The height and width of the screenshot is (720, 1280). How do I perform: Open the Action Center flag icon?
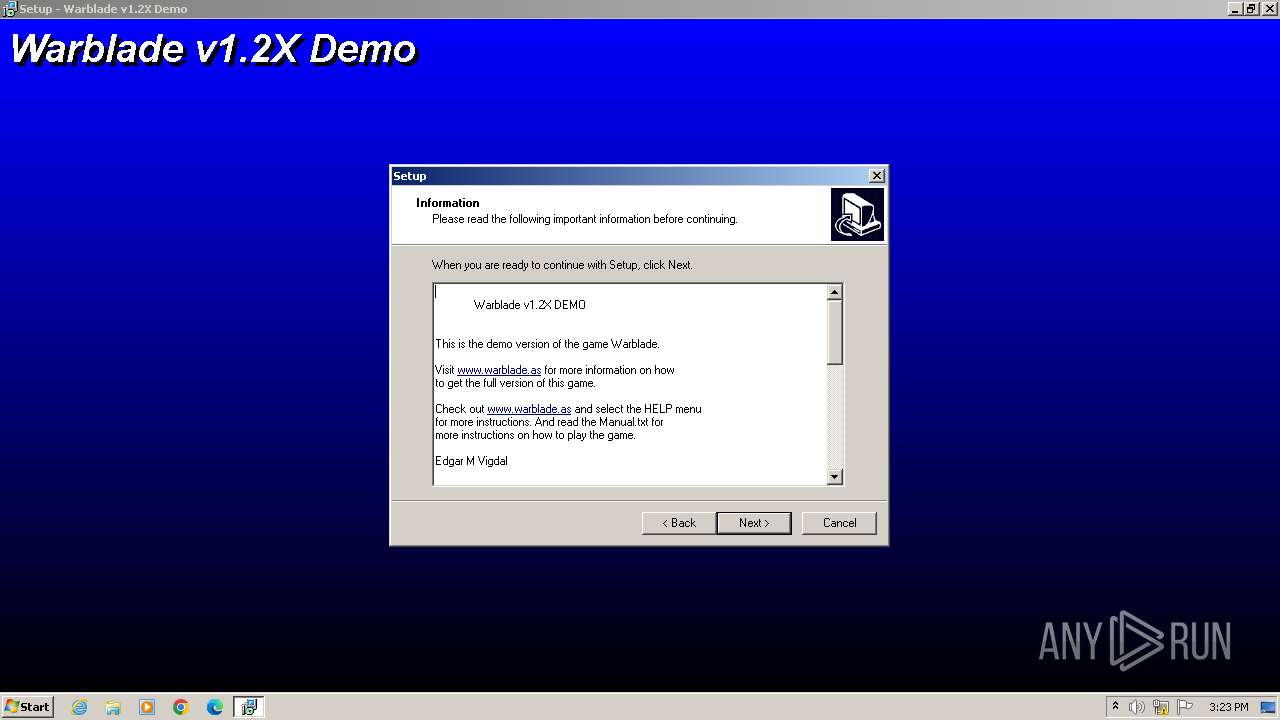click(x=1185, y=707)
